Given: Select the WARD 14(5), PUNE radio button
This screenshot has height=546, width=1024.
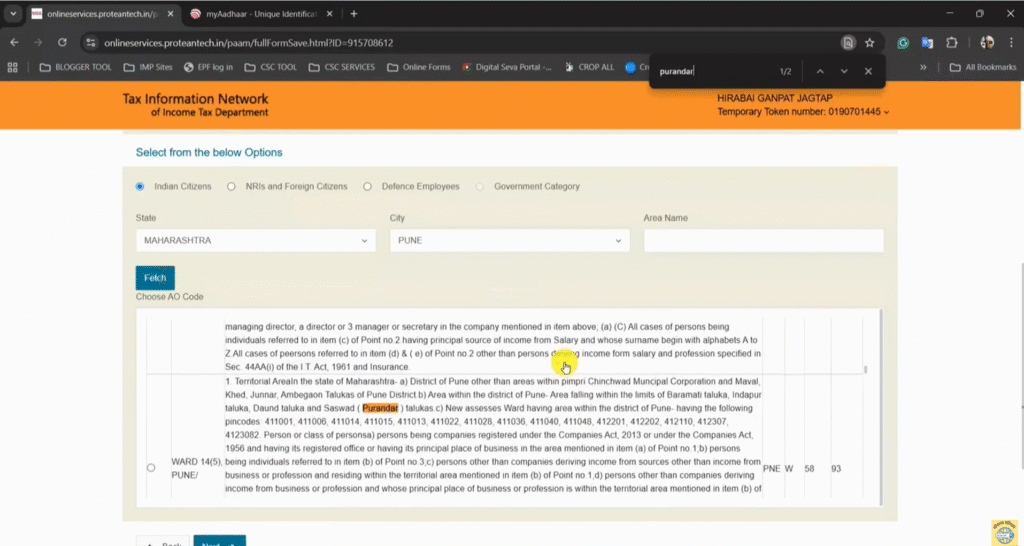Looking at the screenshot, I should [x=151, y=468].
